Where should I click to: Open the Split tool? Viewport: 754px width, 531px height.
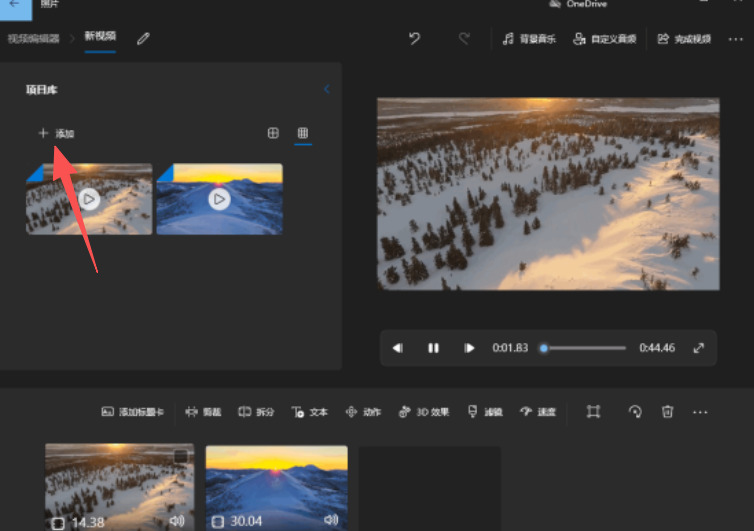pyautogui.click(x=256, y=412)
